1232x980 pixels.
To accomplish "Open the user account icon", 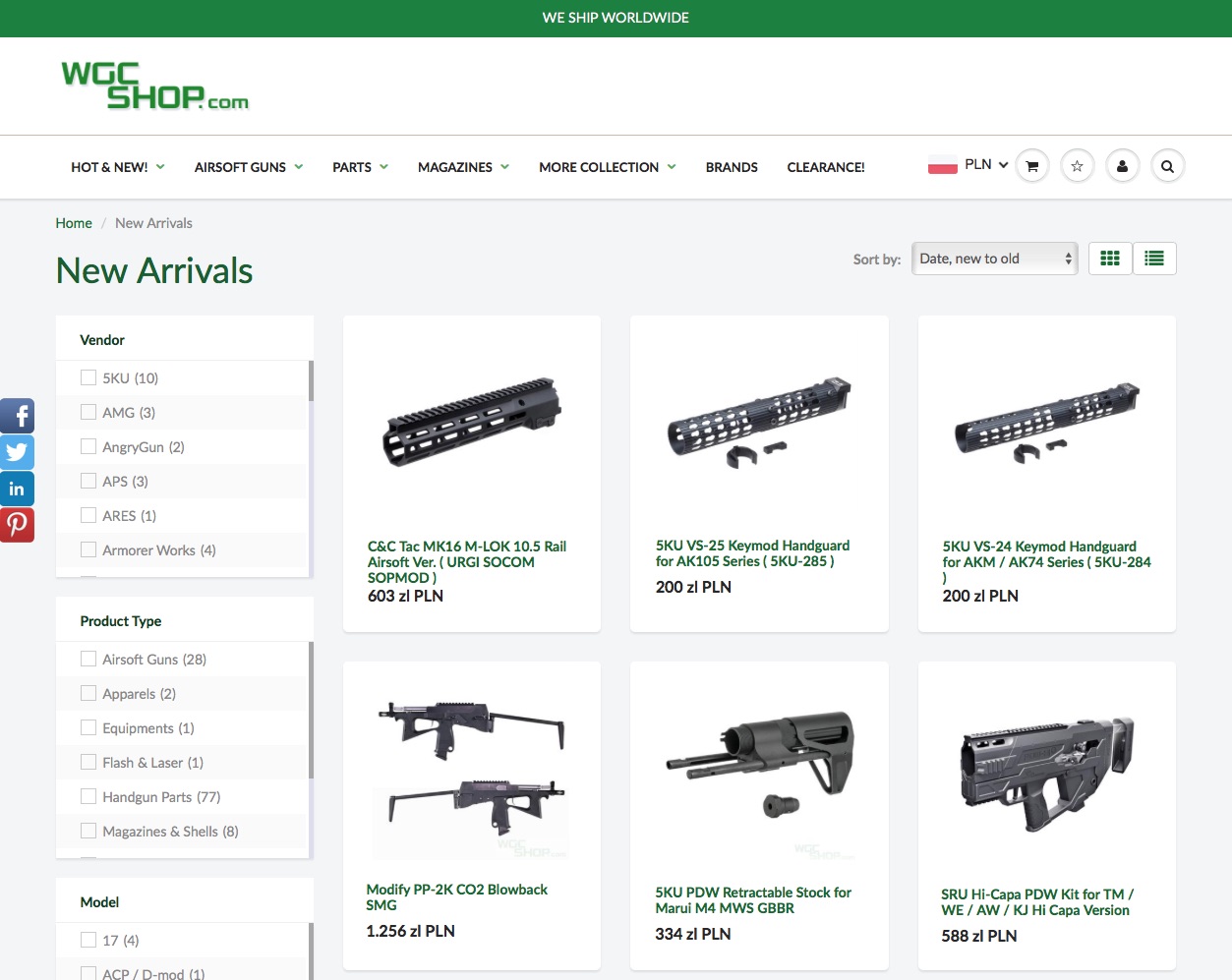I will pyautogui.click(x=1122, y=166).
